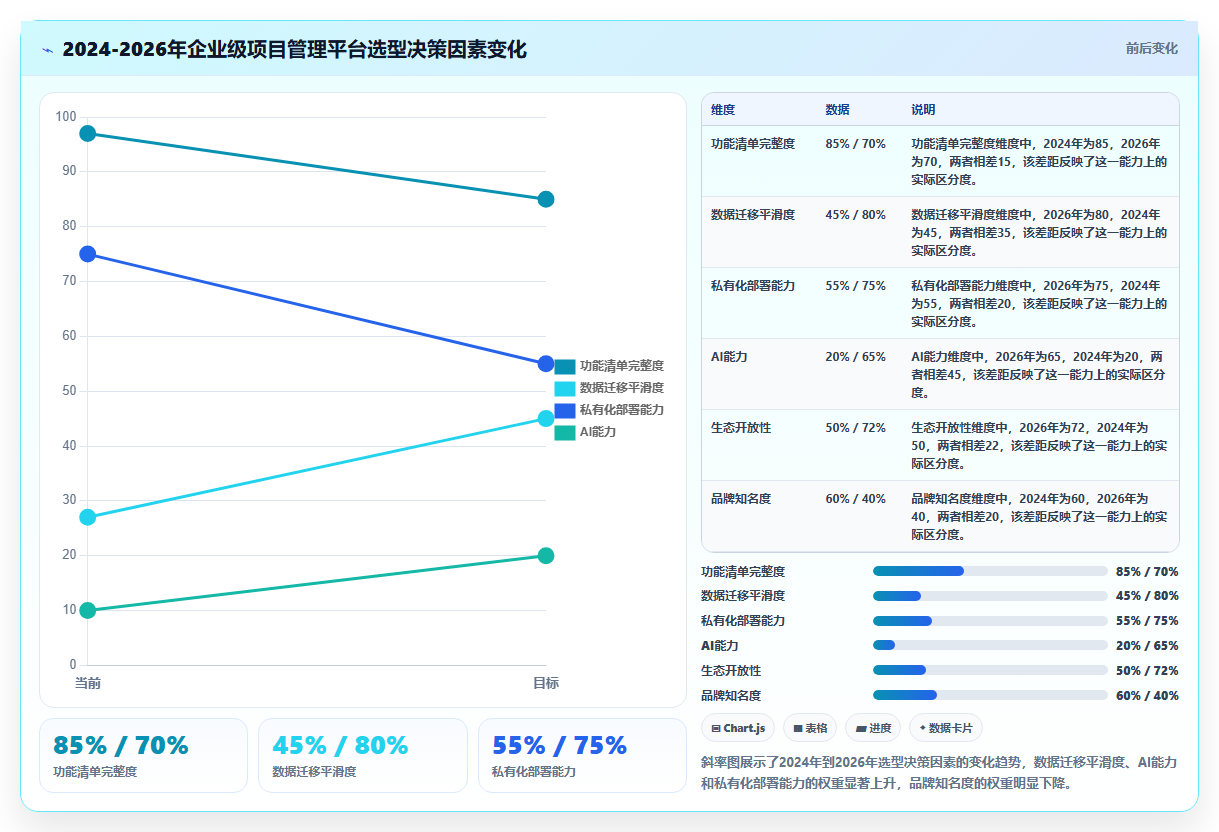The image size is (1219, 832).
Task: Click 私有化部署能力 in the table
Action: 753,286
